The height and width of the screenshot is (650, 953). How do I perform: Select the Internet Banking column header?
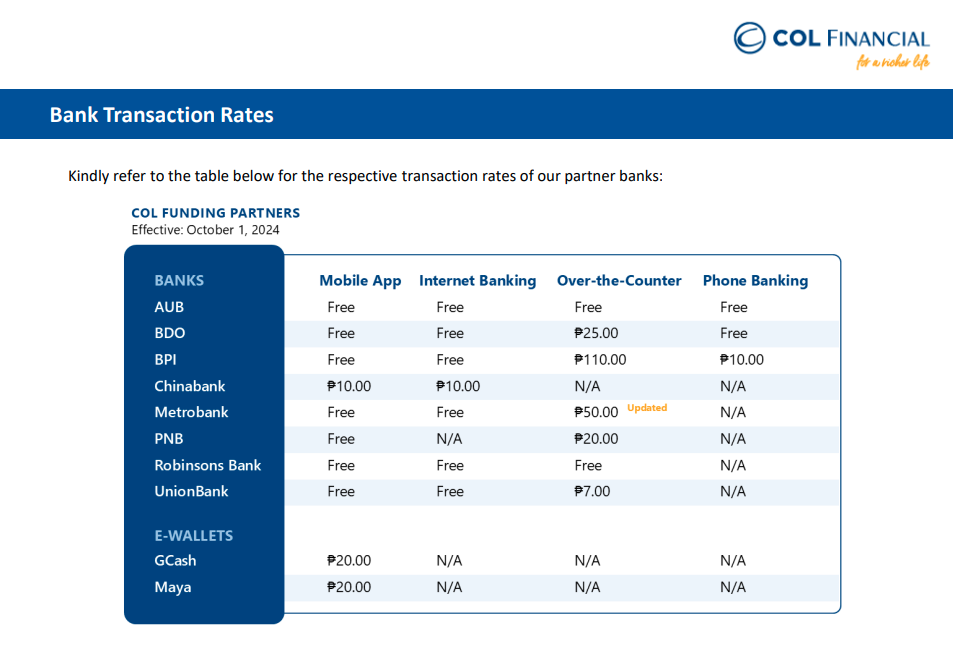[x=477, y=281]
